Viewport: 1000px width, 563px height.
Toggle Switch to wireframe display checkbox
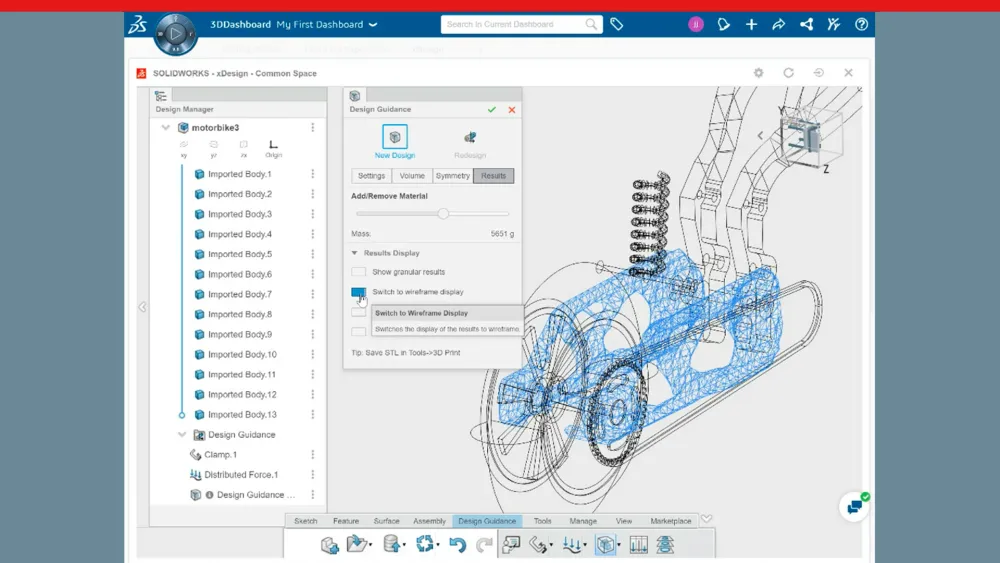tap(358, 292)
